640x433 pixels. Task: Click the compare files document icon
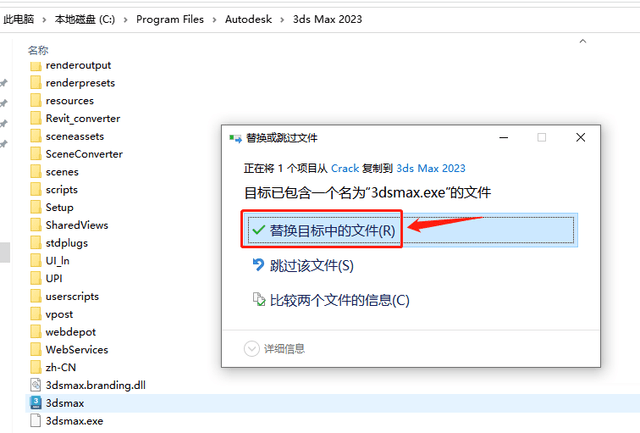pos(257,300)
